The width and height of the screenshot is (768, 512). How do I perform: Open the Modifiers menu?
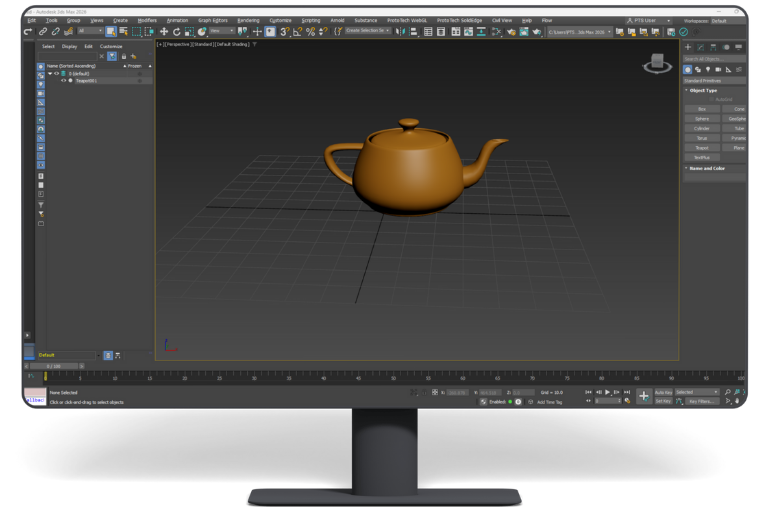point(147,21)
